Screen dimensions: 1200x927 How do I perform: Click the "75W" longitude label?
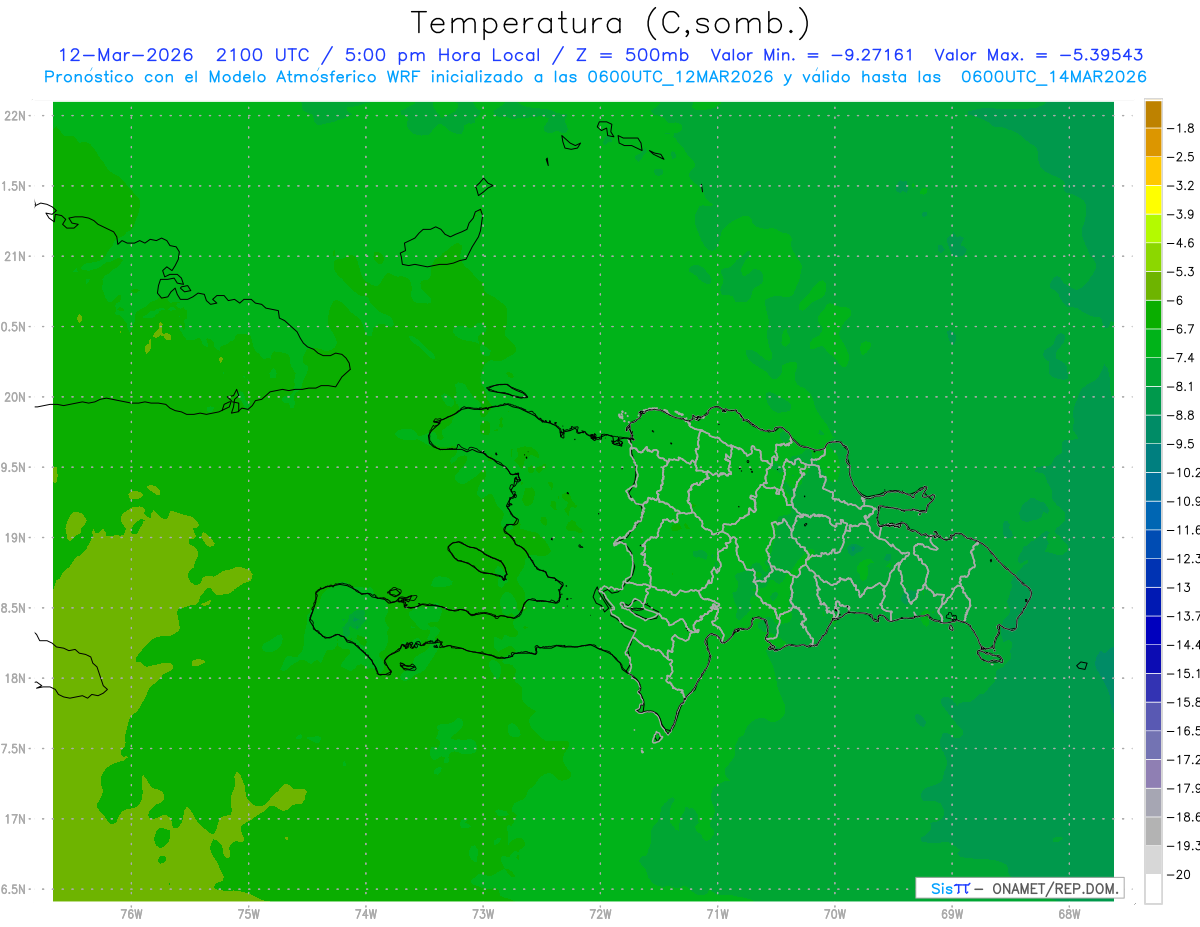click(x=249, y=915)
